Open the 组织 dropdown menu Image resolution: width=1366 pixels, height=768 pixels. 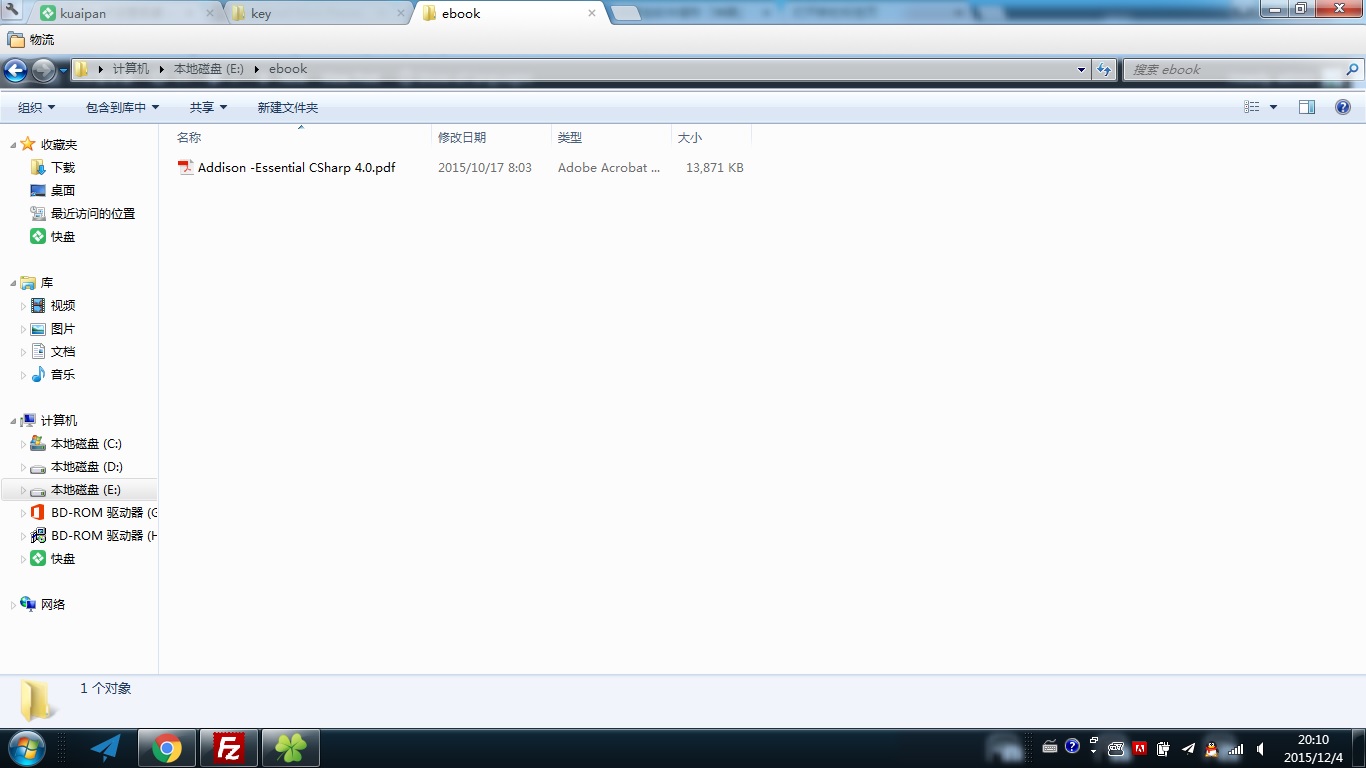tap(36, 107)
